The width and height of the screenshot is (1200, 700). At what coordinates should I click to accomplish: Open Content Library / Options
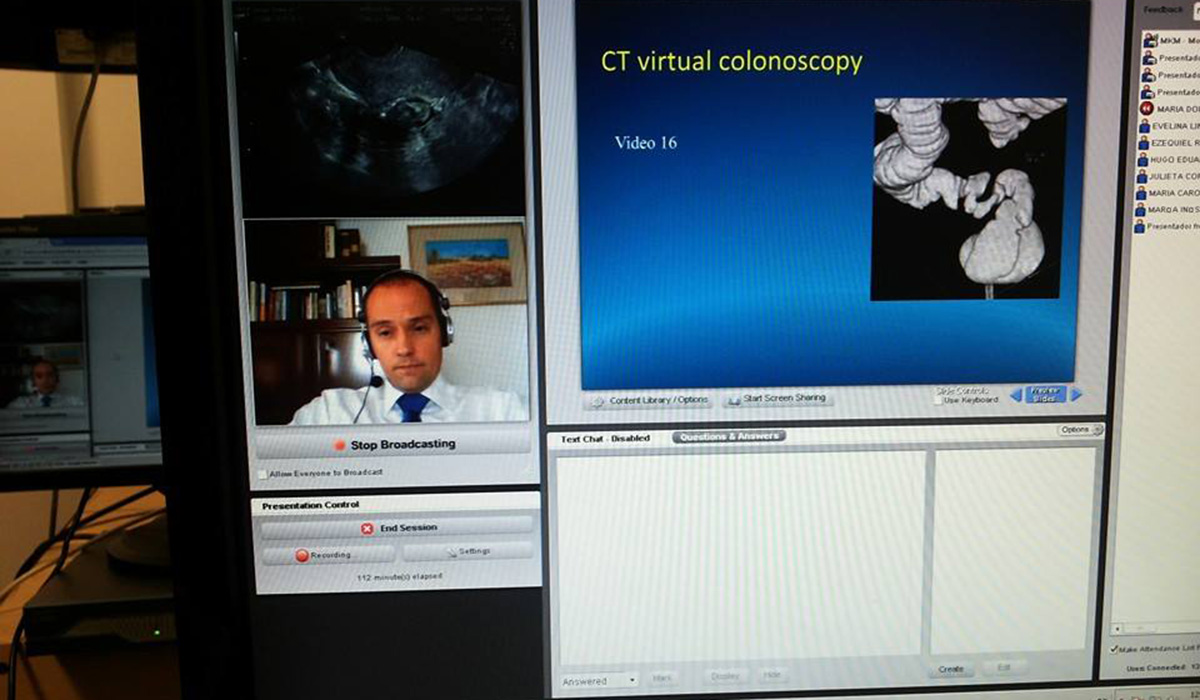(x=650, y=400)
